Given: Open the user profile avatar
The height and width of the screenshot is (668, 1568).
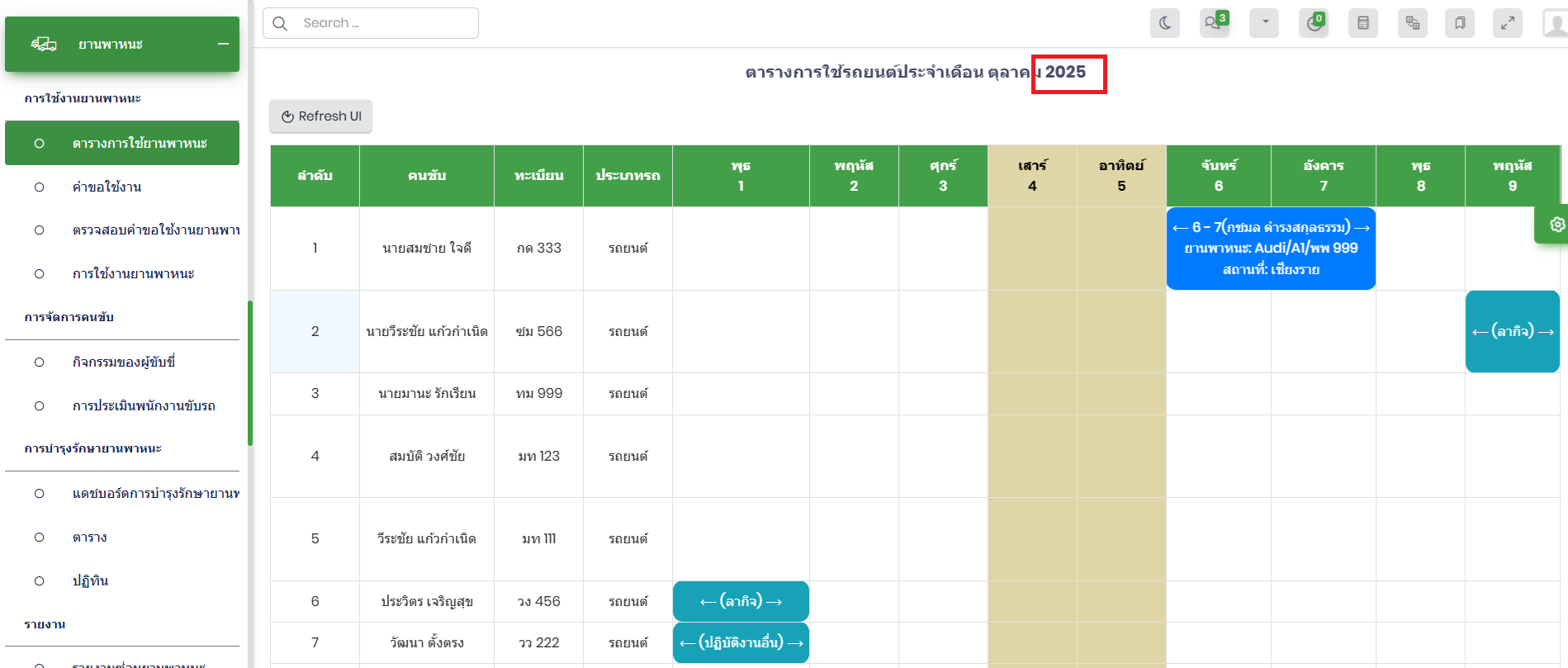Looking at the screenshot, I should (1555, 23).
